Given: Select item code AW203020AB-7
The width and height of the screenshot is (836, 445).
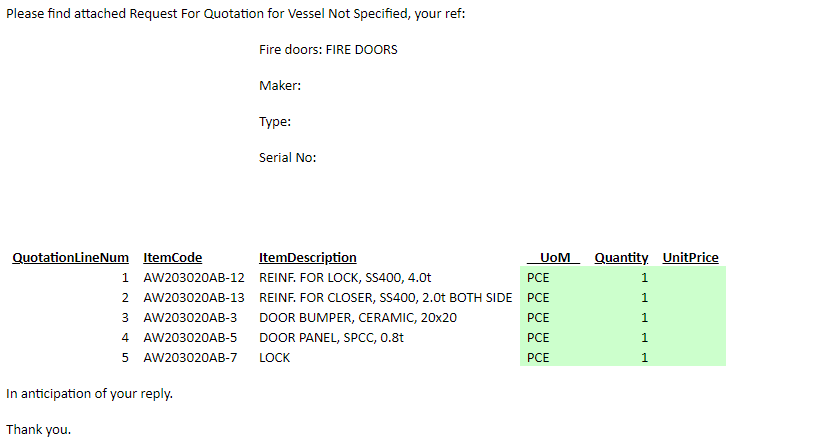Looking at the screenshot, I should pyautogui.click(x=190, y=357).
